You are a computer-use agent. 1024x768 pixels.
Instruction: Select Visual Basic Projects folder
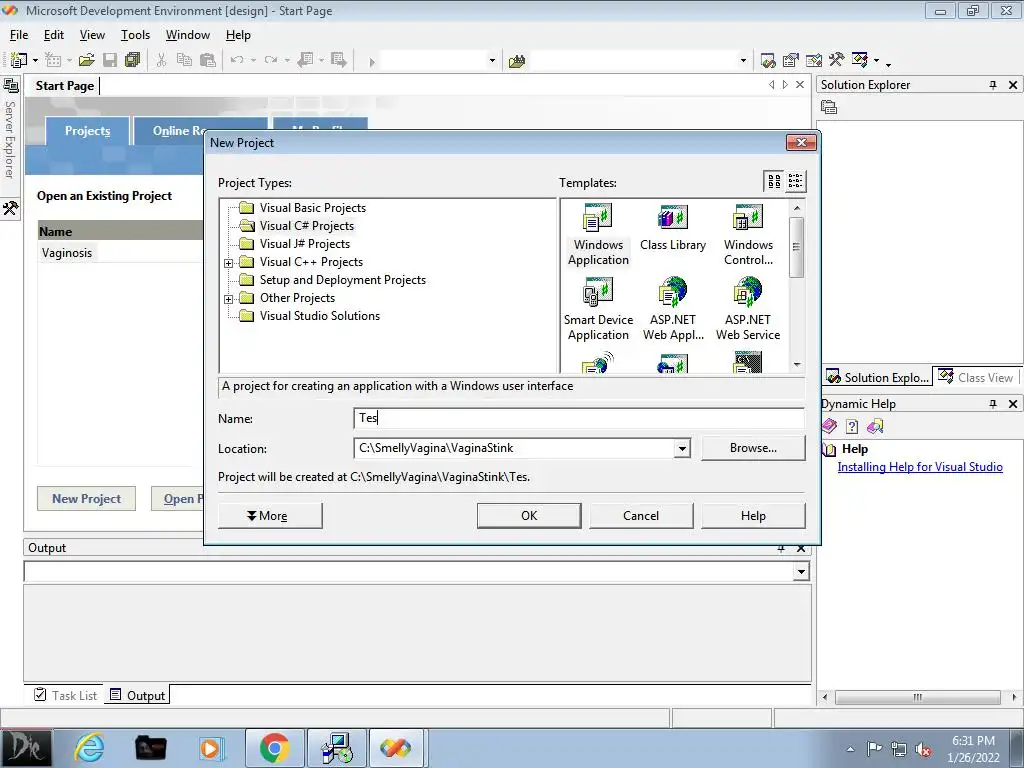click(313, 208)
